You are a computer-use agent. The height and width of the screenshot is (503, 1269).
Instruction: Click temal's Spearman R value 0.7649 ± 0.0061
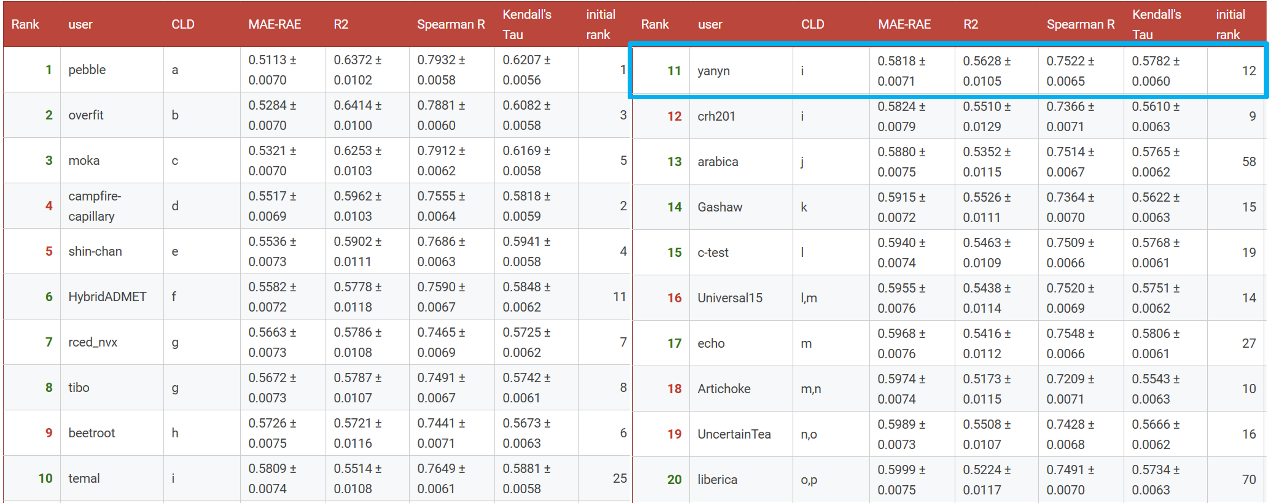pos(442,478)
